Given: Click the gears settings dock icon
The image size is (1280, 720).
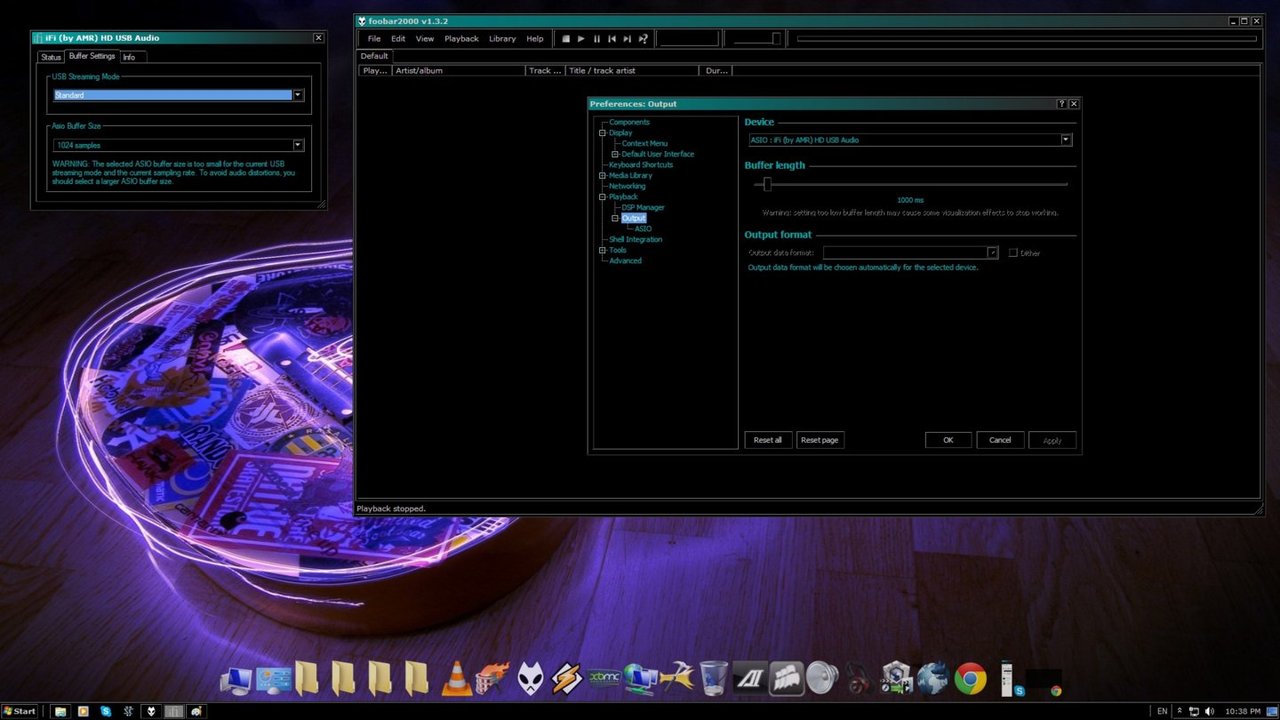Looking at the screenshot, I should 896,678.
